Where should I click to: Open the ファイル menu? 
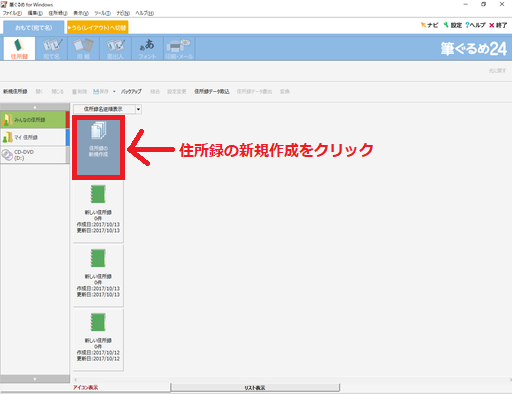[12, 13]
